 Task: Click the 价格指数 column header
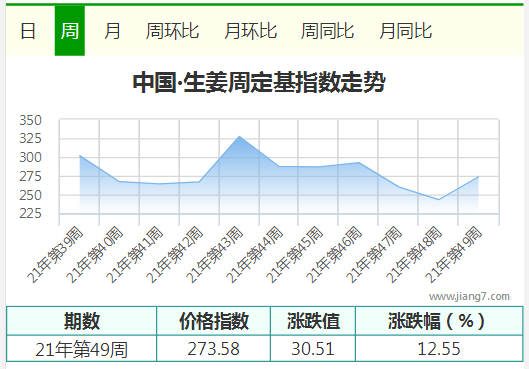click(214, 321)
